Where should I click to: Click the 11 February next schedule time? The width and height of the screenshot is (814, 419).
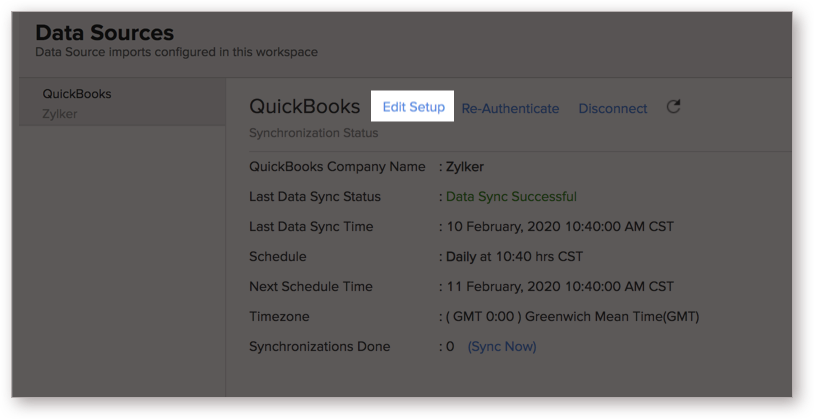tap(560, 287)
